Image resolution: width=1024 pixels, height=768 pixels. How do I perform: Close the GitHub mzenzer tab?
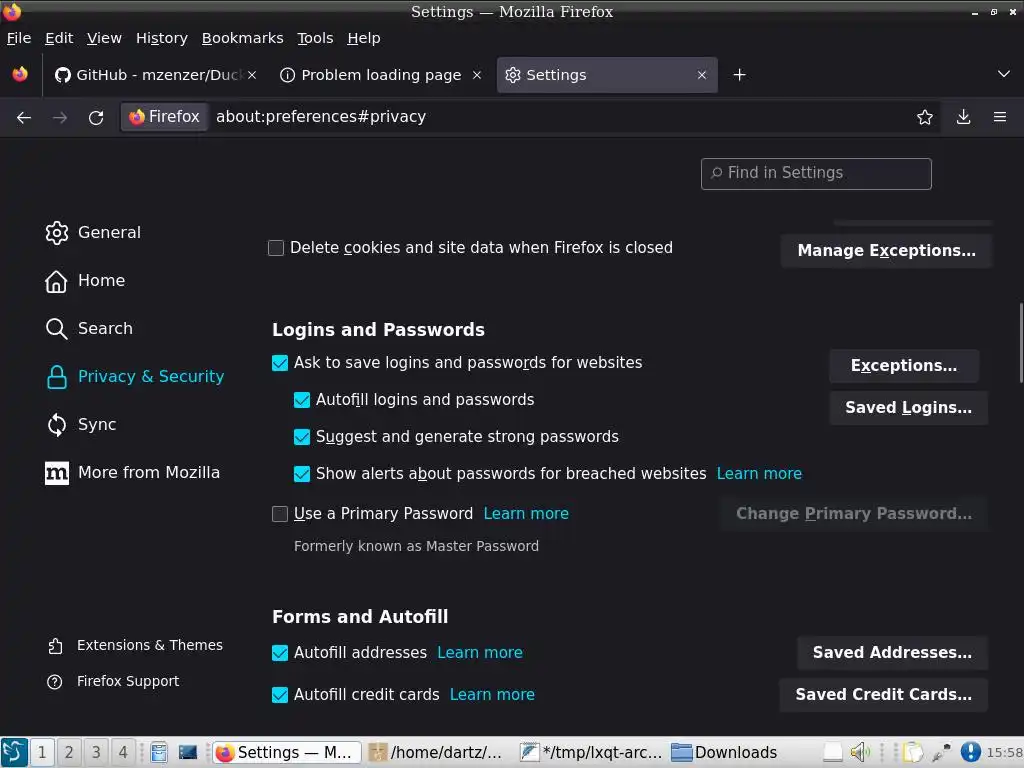(x=252, y=75)
